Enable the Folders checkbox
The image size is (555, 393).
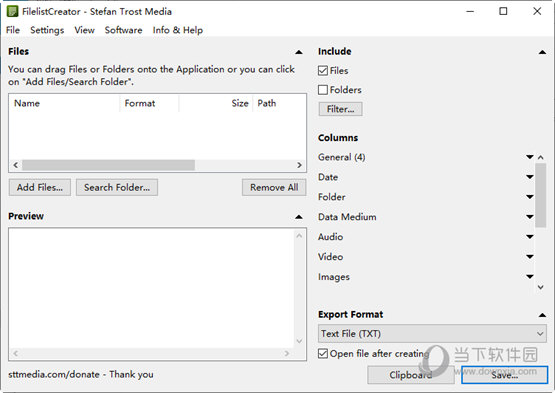click(x=323, y=90)
